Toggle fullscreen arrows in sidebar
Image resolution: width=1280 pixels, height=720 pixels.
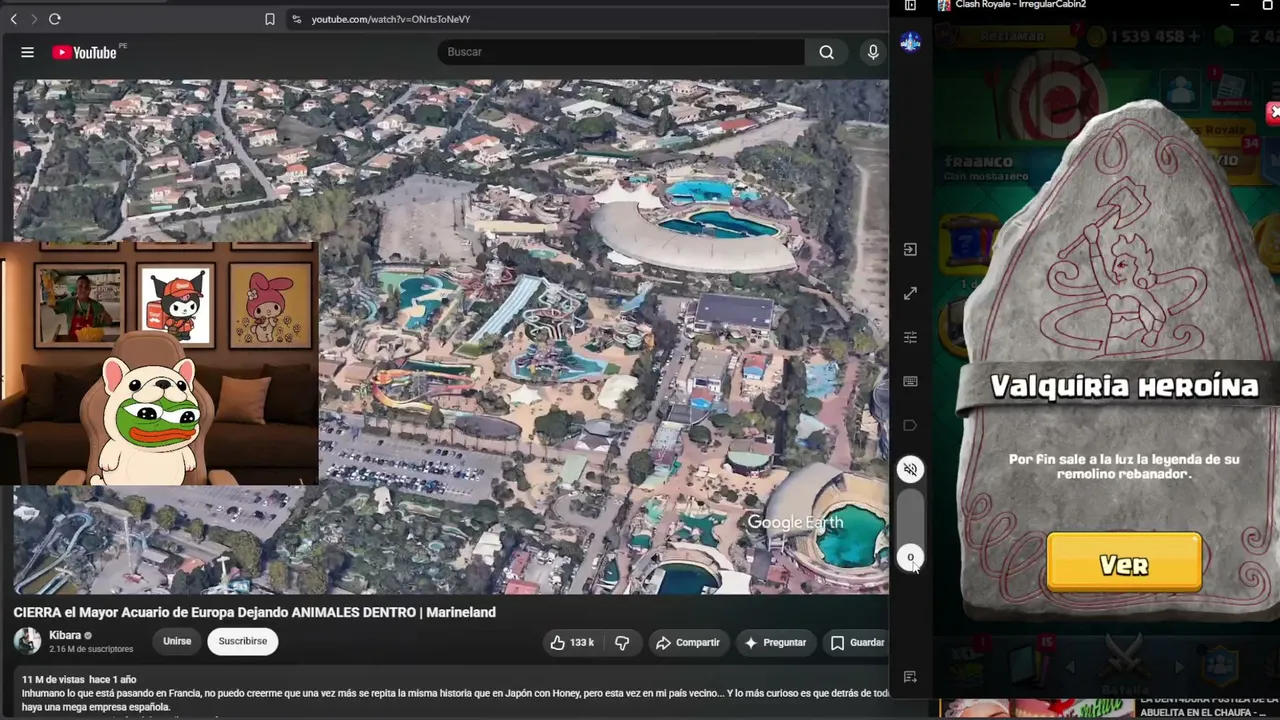point(910,294)
